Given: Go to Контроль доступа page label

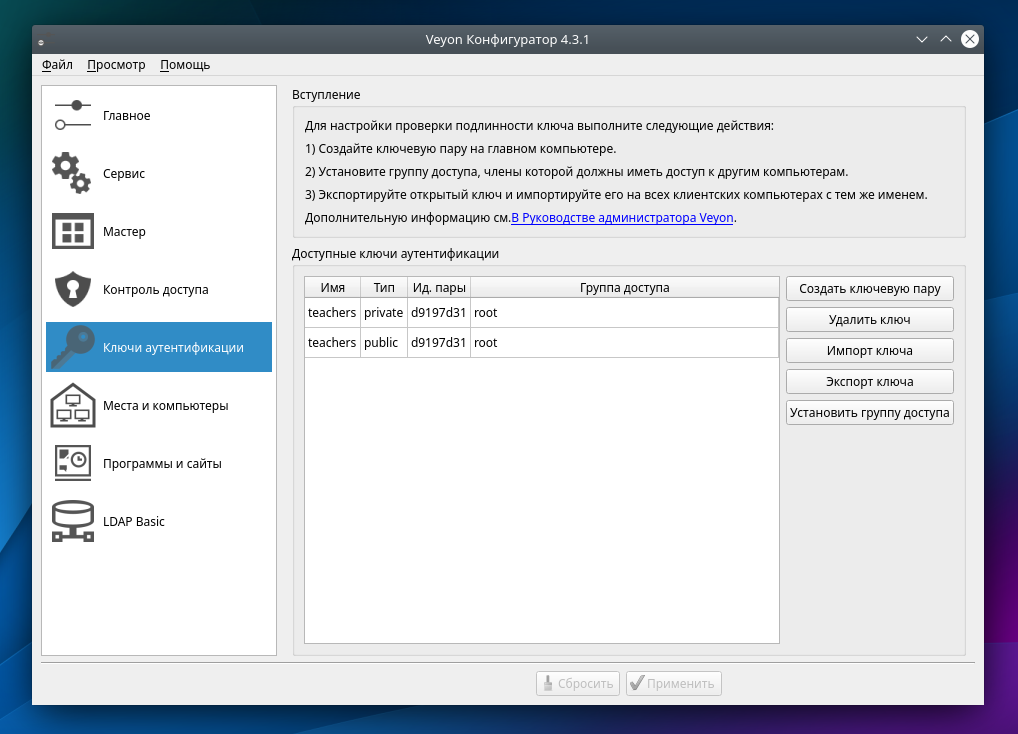Looking at the screenshot, I should pos(156,289).
